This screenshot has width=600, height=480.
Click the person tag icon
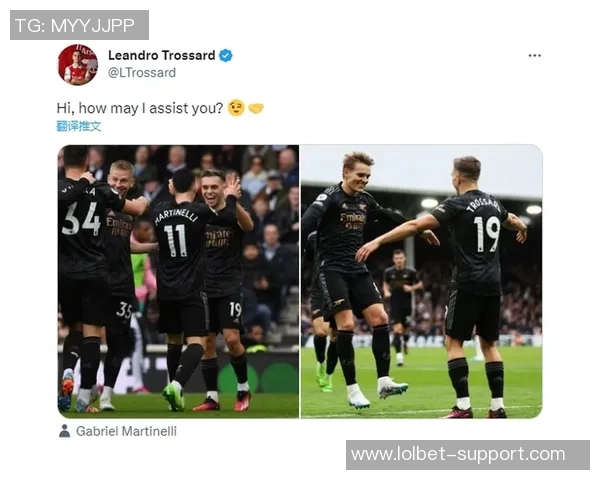coord(65,431)
